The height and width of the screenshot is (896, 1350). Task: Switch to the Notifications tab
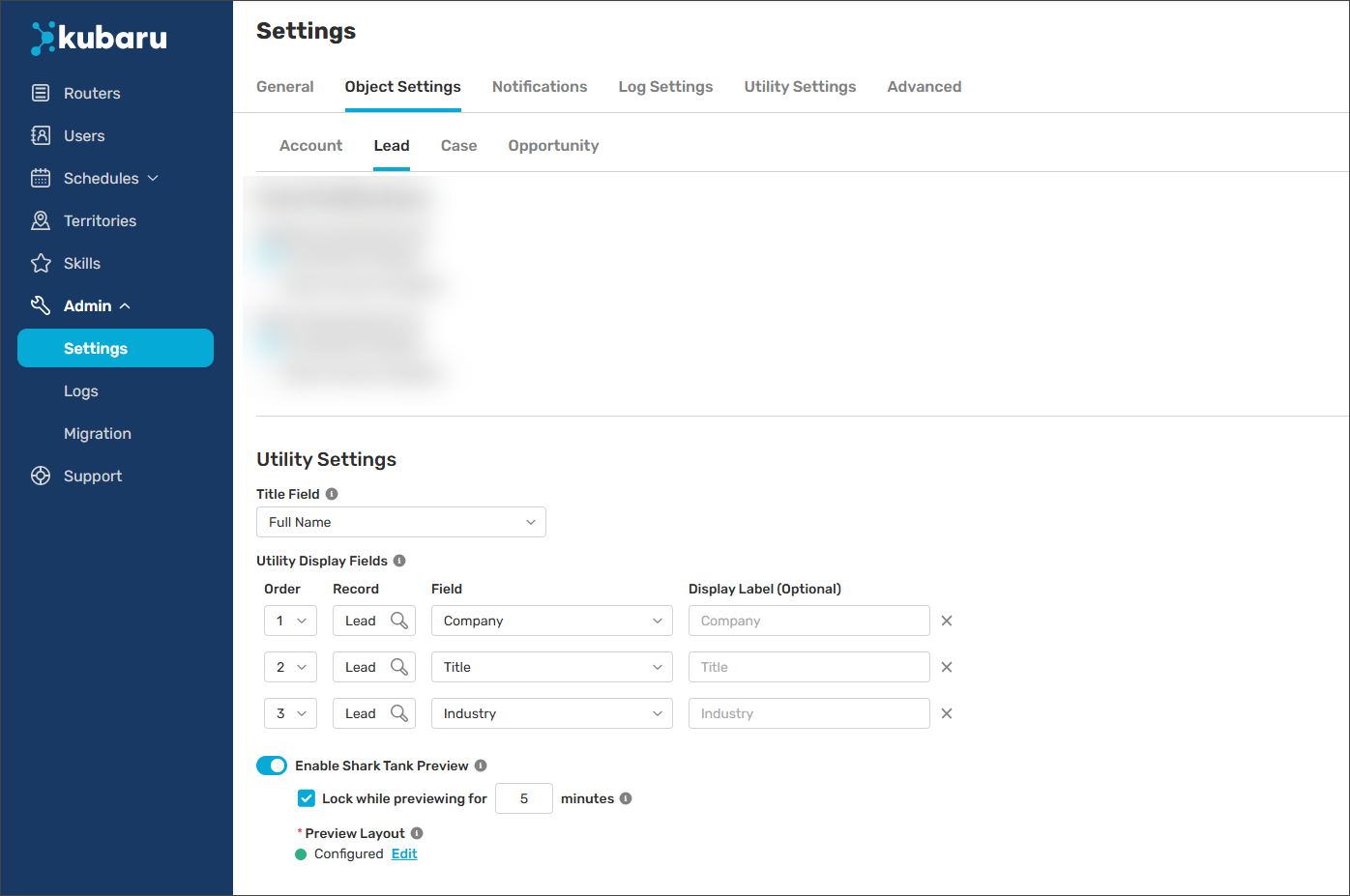pos(540,86)
